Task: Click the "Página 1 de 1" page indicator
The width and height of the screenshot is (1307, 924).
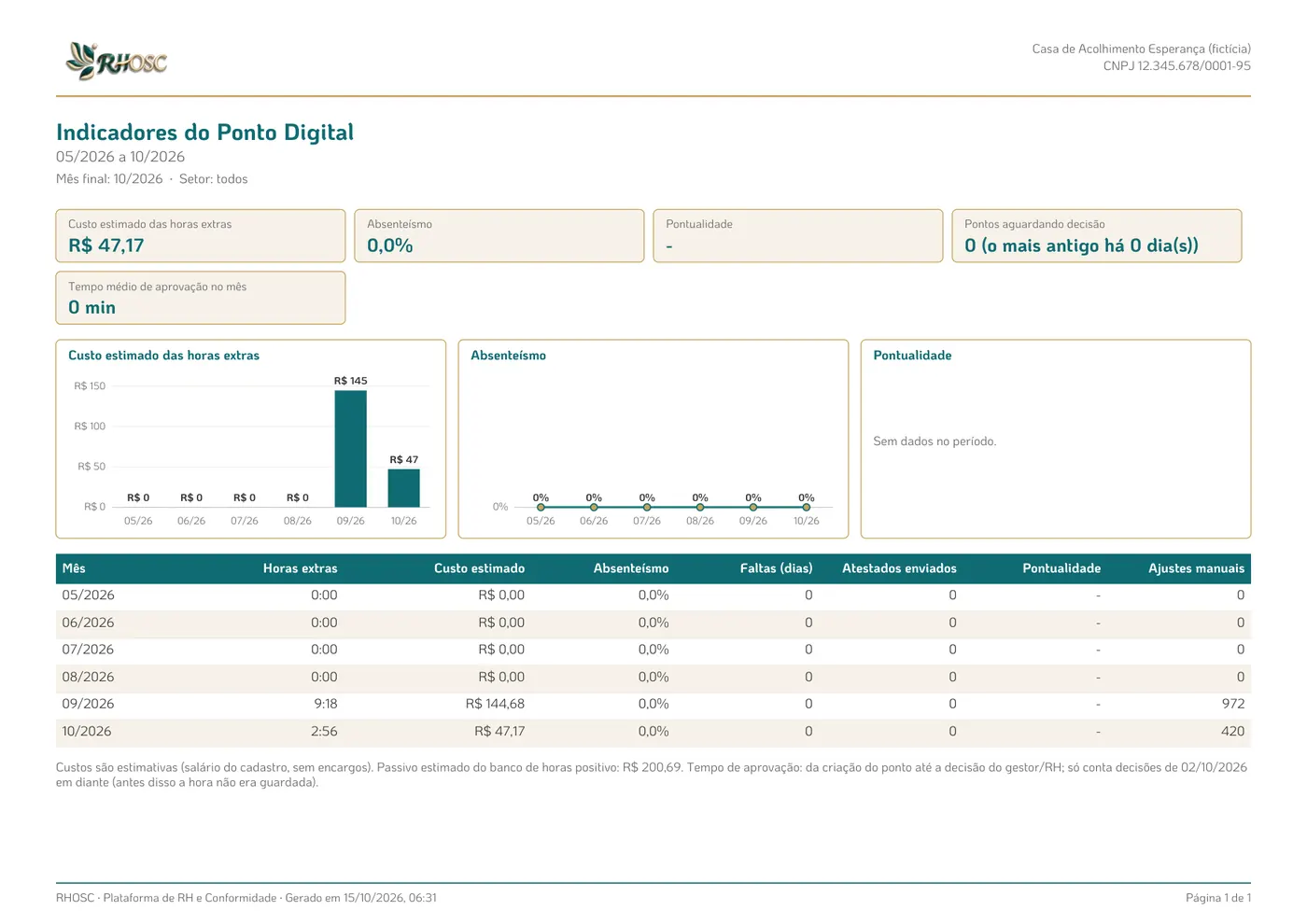Action: pyautogui.click(x=1218, y=898)
